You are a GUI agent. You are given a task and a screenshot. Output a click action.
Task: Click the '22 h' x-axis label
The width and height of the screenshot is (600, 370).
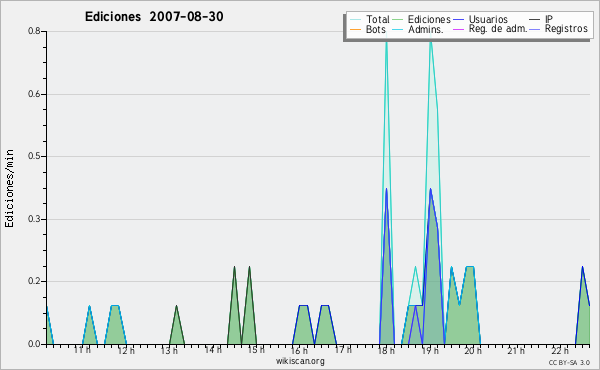point(560,350)
